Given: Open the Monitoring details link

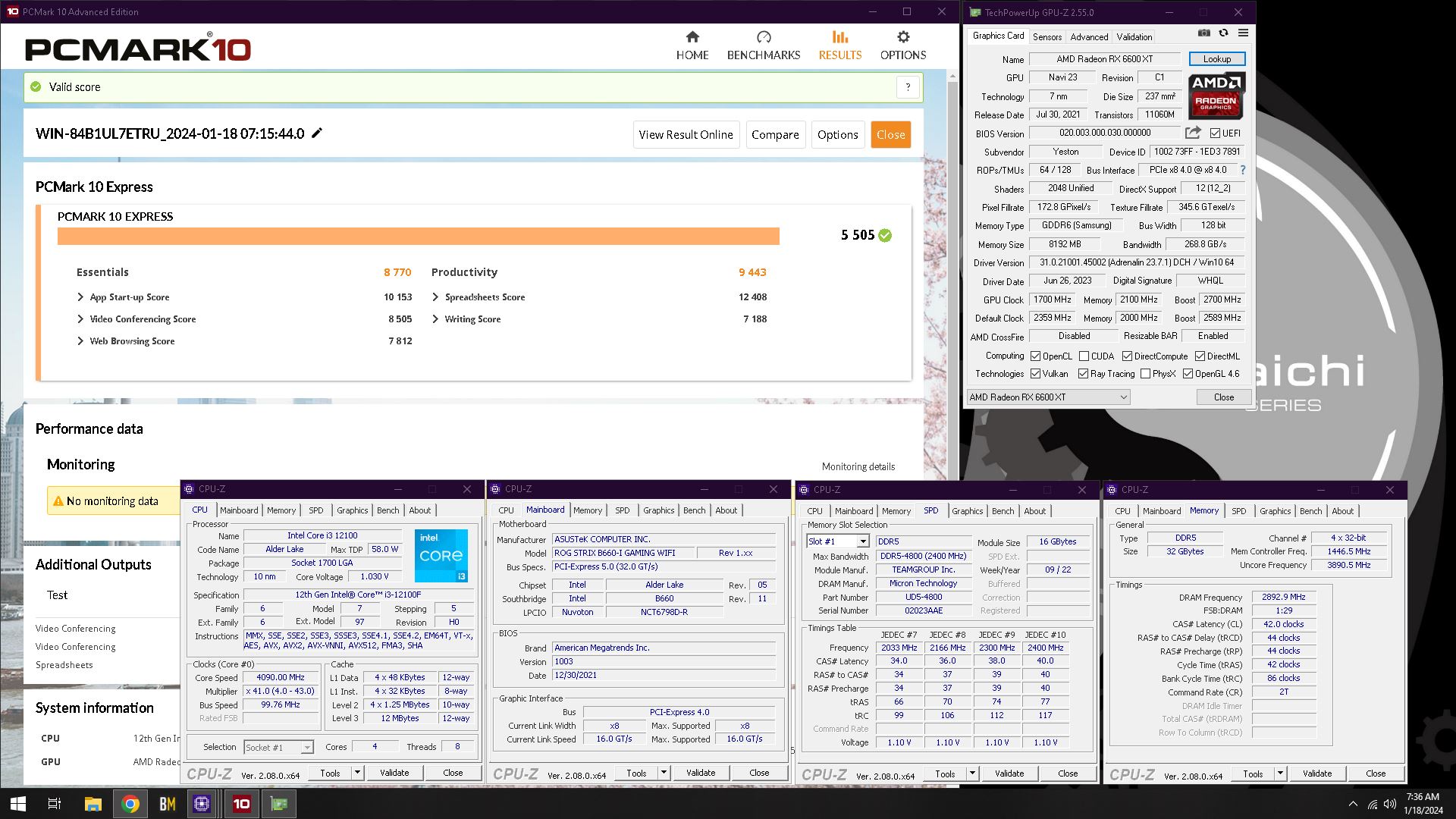Looking at the screenshot, I should [858, 466].
